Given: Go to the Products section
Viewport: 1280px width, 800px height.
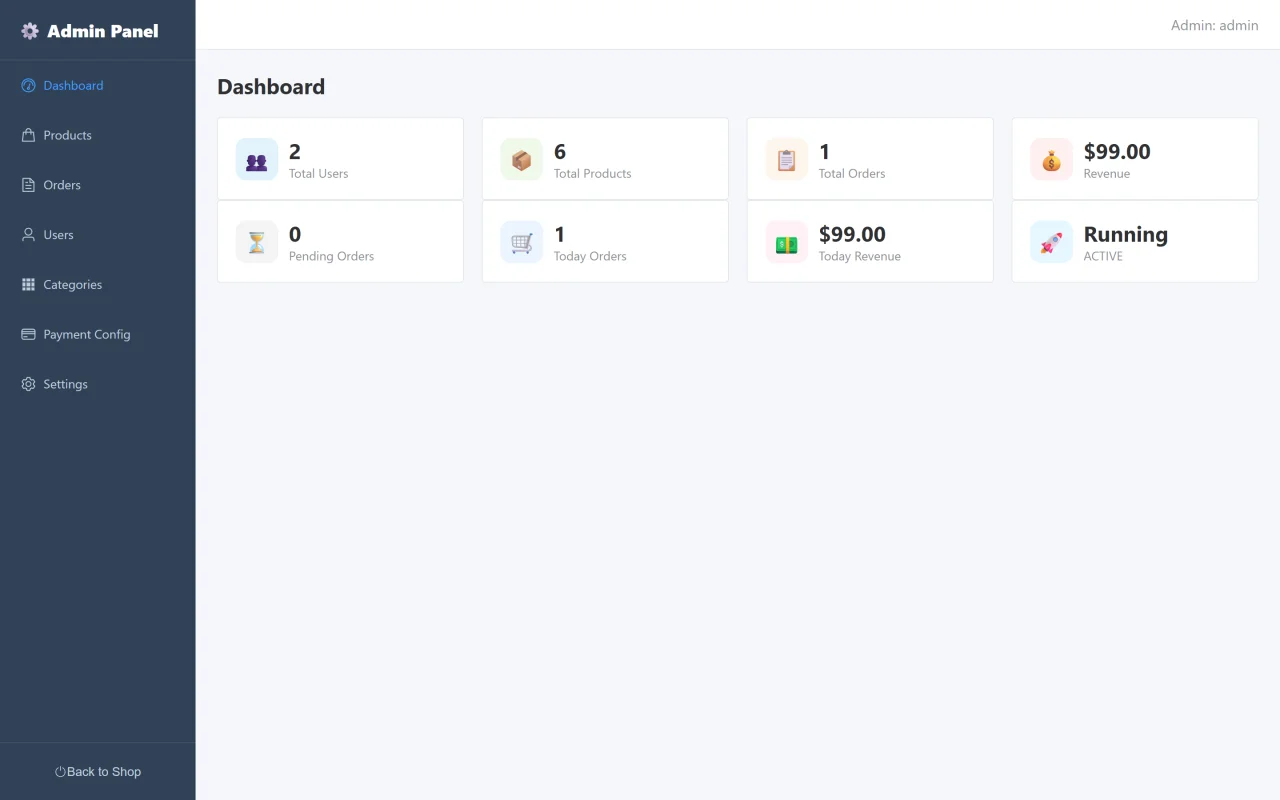Looking at the screenshot, I should (x=98, y=135).
